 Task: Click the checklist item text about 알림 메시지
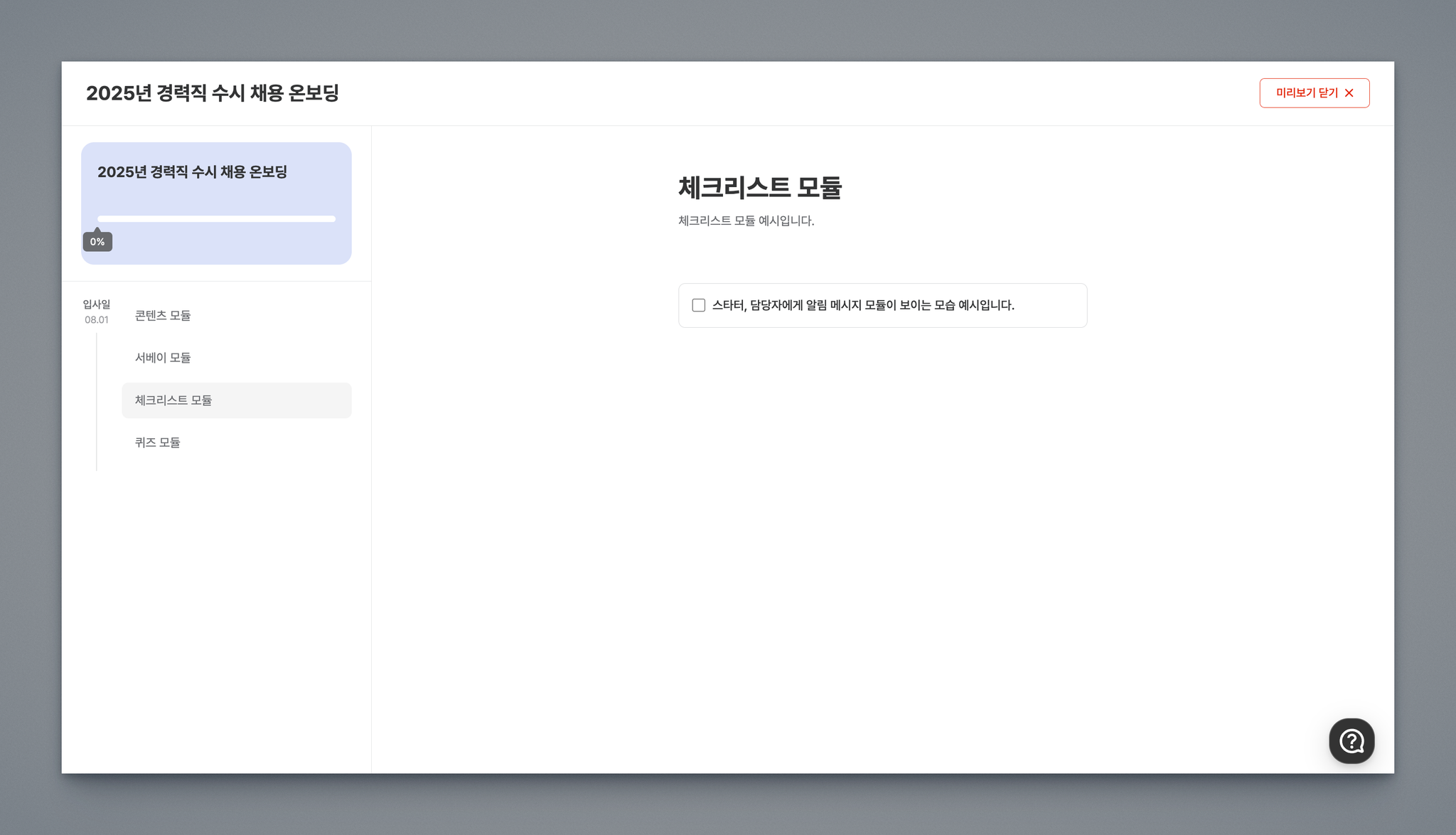click(862, 305)
